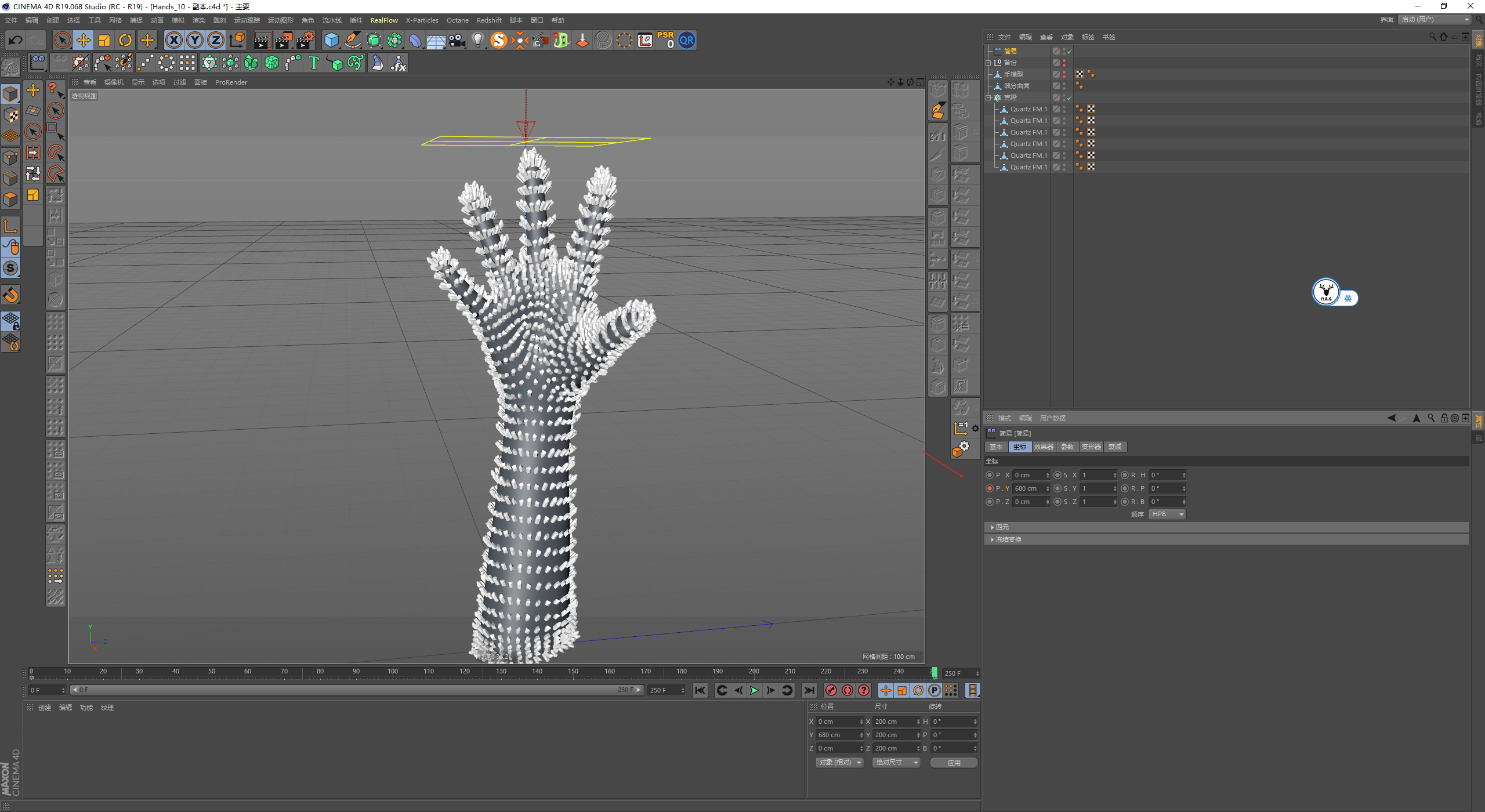Switch to the 效果器 tab
This screenshot has width=1485, height=812.
pyautogui.click(x=1043, y=447)
